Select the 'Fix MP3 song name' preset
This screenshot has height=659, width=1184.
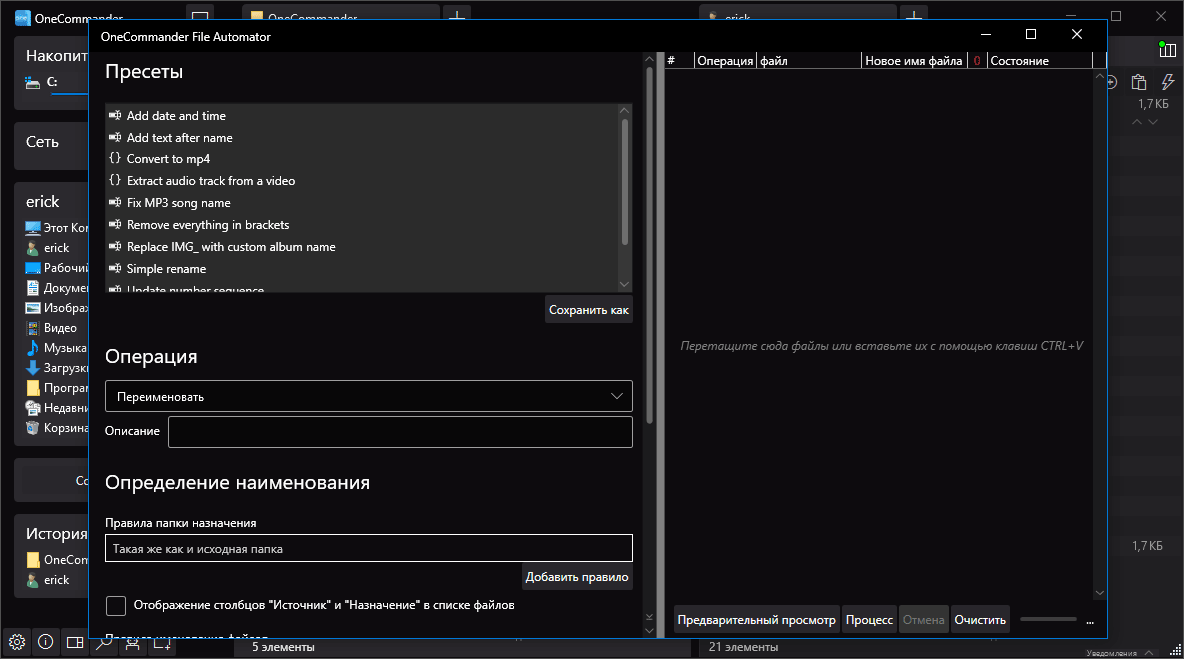pyautogui.click(x=179, y=202)
